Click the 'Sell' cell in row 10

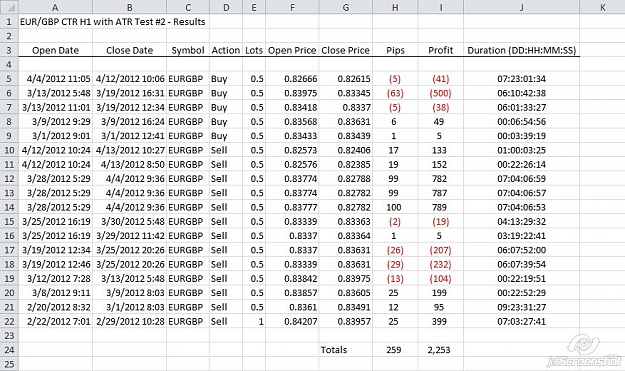[226, 150]
